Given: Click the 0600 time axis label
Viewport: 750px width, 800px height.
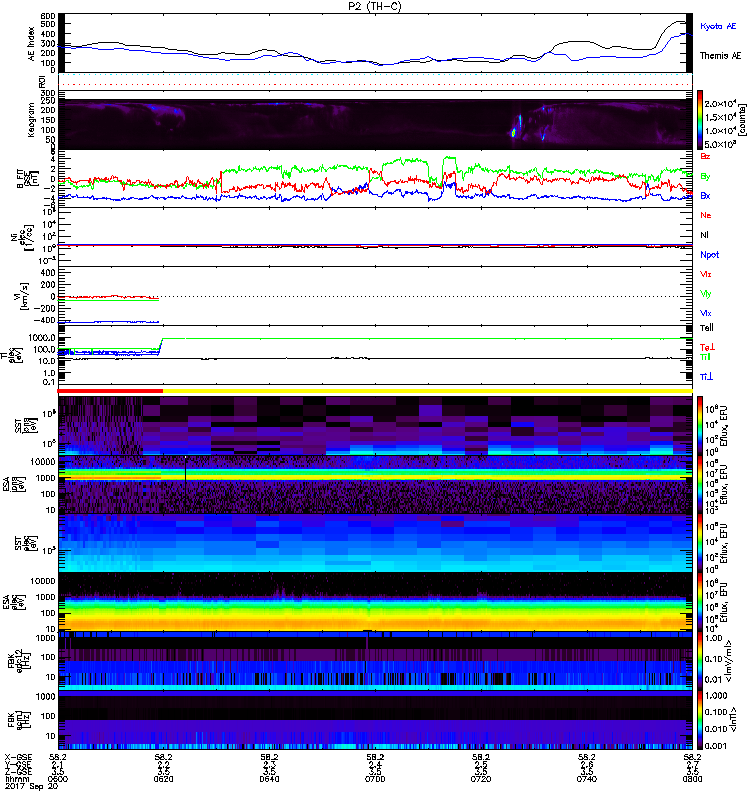Looking at the screenshot, I should (58, 779).
